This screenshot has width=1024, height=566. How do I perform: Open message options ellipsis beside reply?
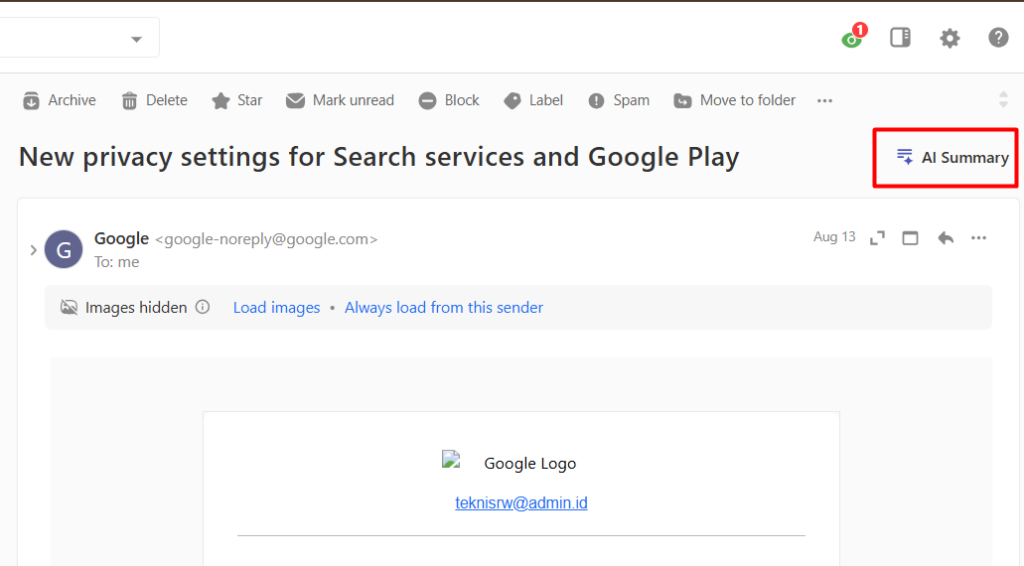coord(978,238)
